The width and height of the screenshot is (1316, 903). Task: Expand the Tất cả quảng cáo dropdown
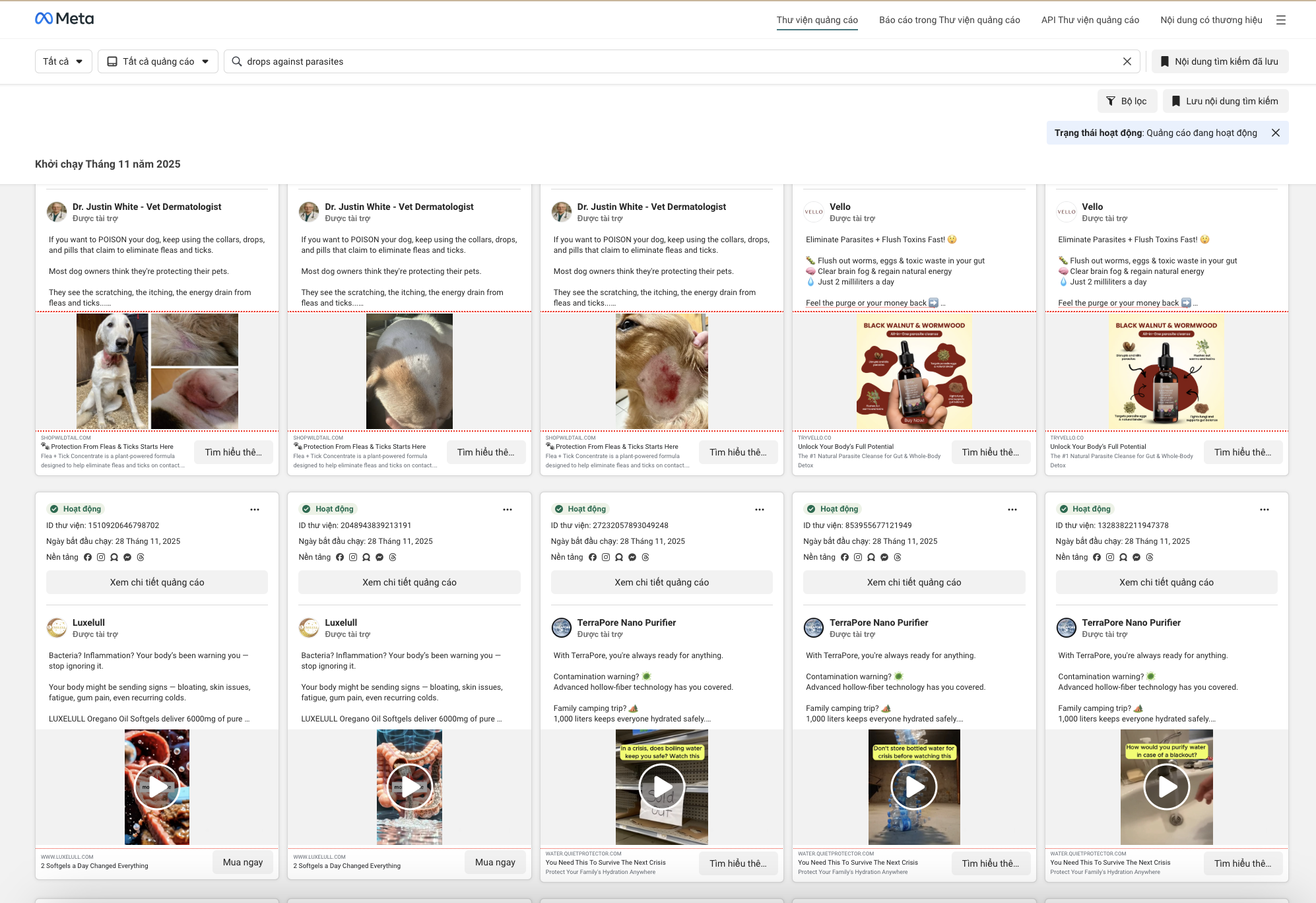[158, 61]
